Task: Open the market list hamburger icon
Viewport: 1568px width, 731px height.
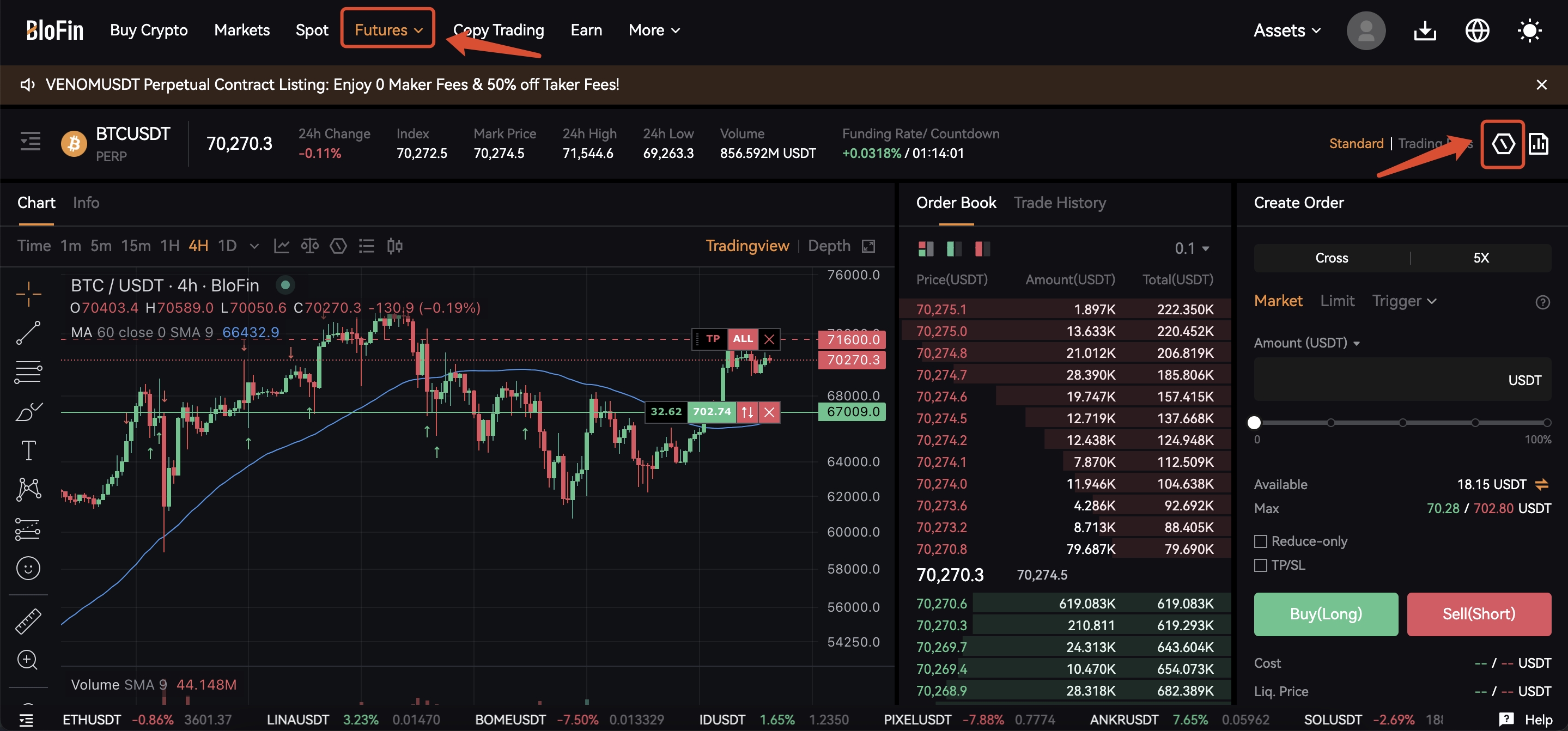Action: click(x=31, y=142)
